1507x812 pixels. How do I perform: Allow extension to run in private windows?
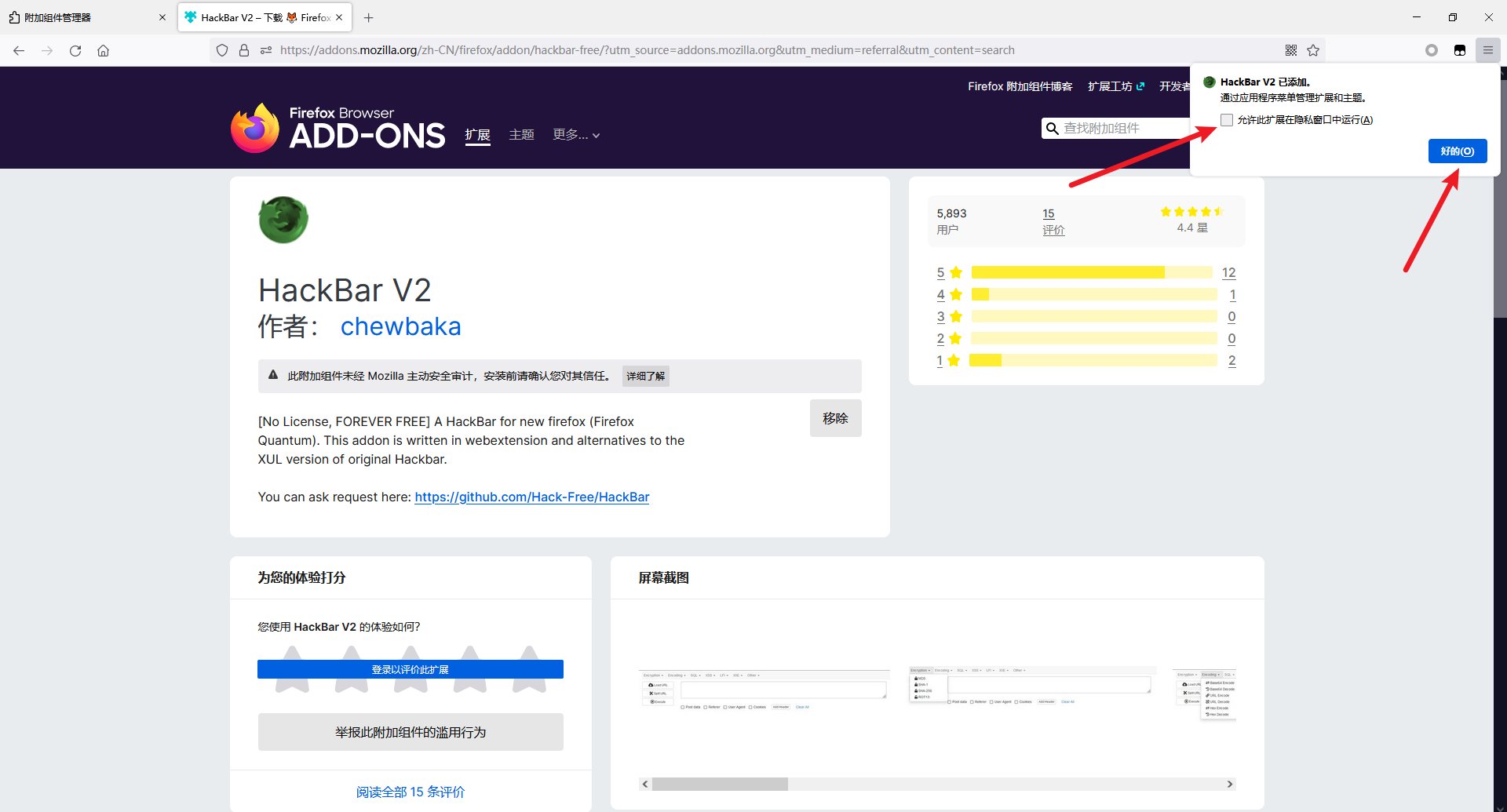point(1227,120)
